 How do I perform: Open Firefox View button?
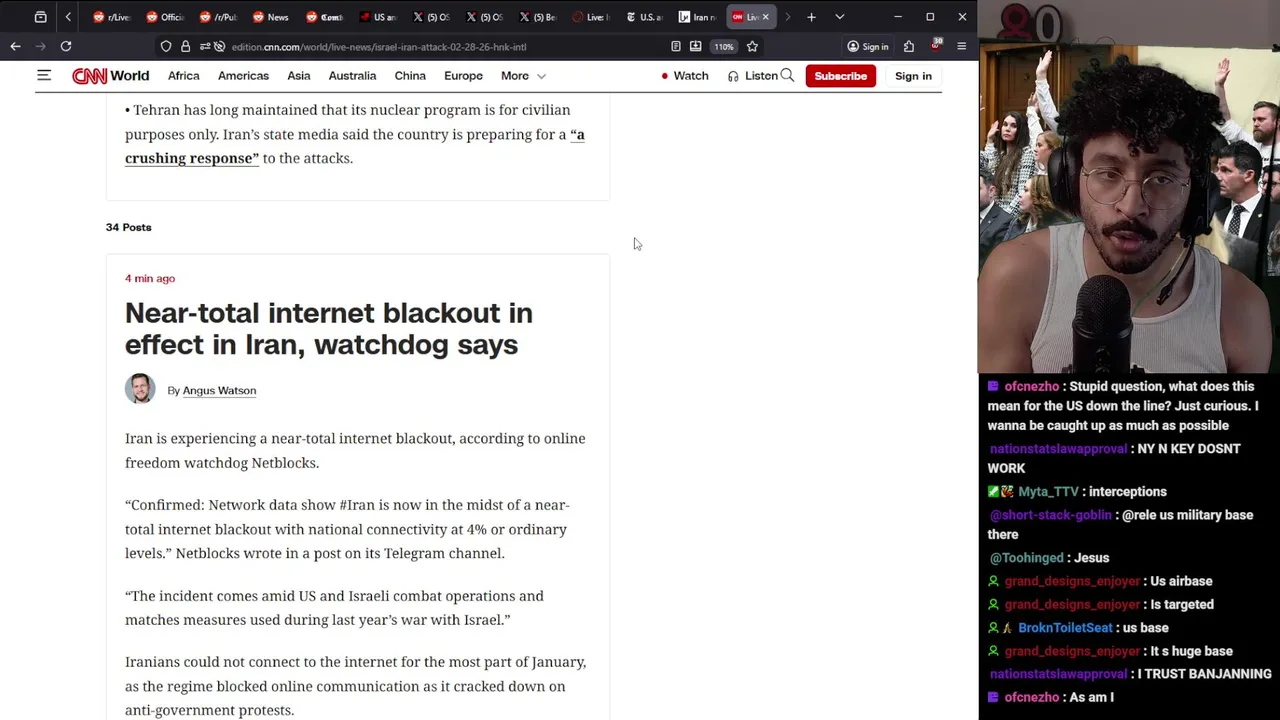40,17
